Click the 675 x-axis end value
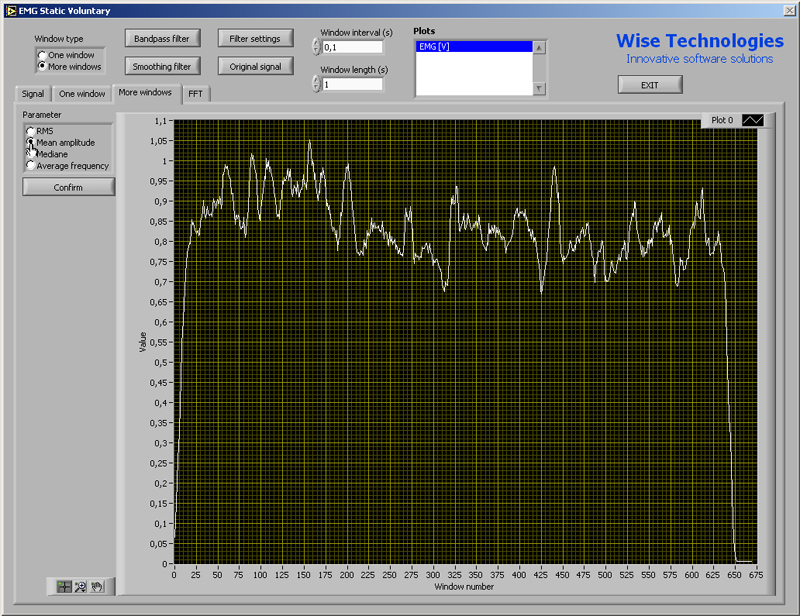Image resolution: width=800 pixels, height=616 pixels. click(756, 575)
